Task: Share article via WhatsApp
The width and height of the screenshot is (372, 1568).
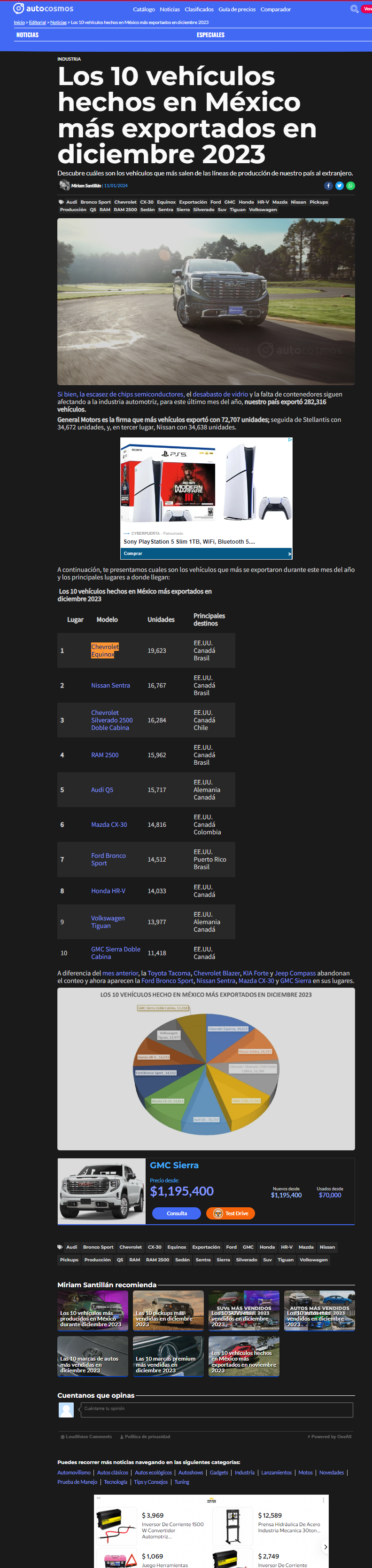Action: pos(350,186)
